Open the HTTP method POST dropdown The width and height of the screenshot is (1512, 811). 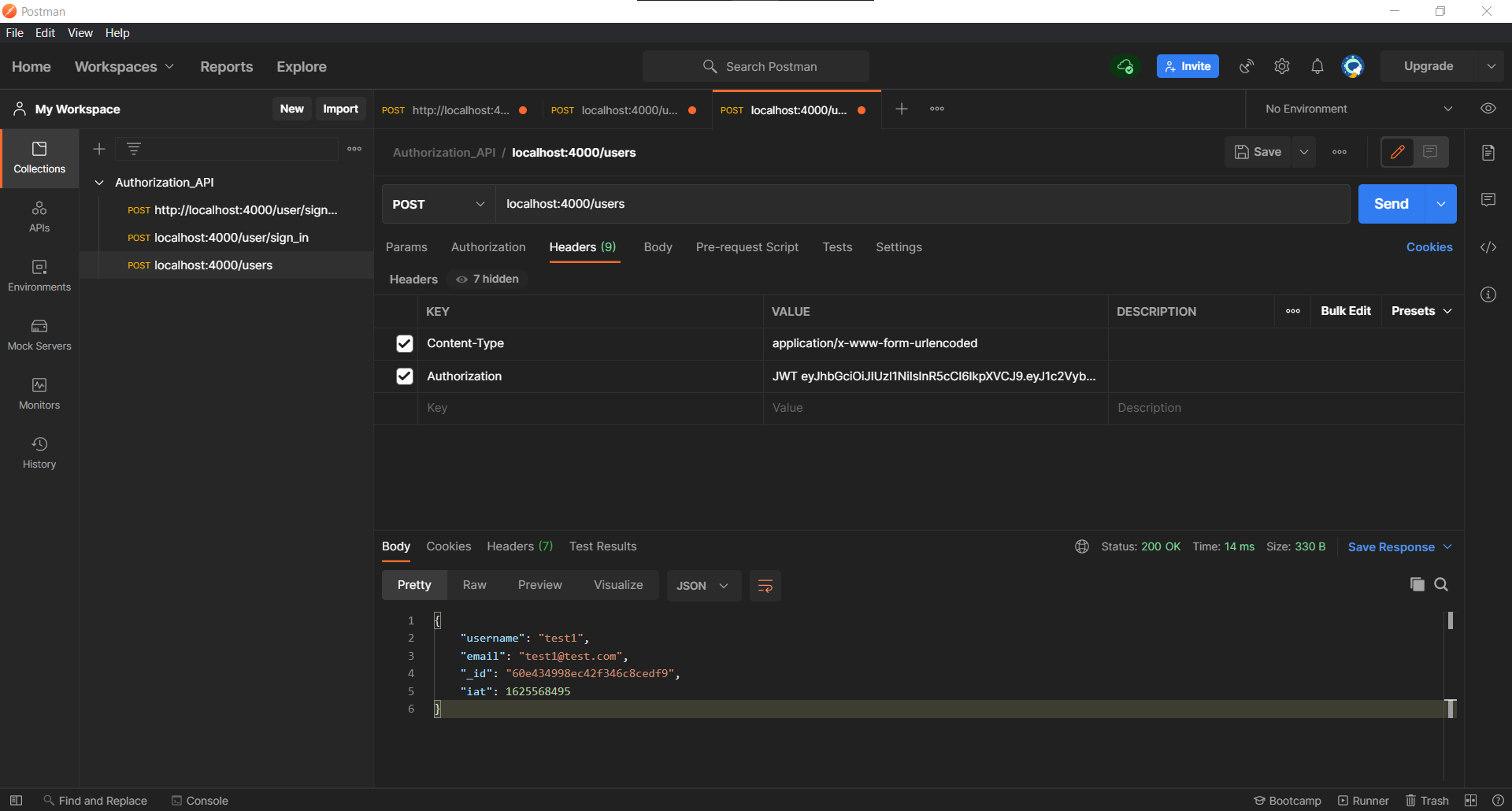point(439,204)
